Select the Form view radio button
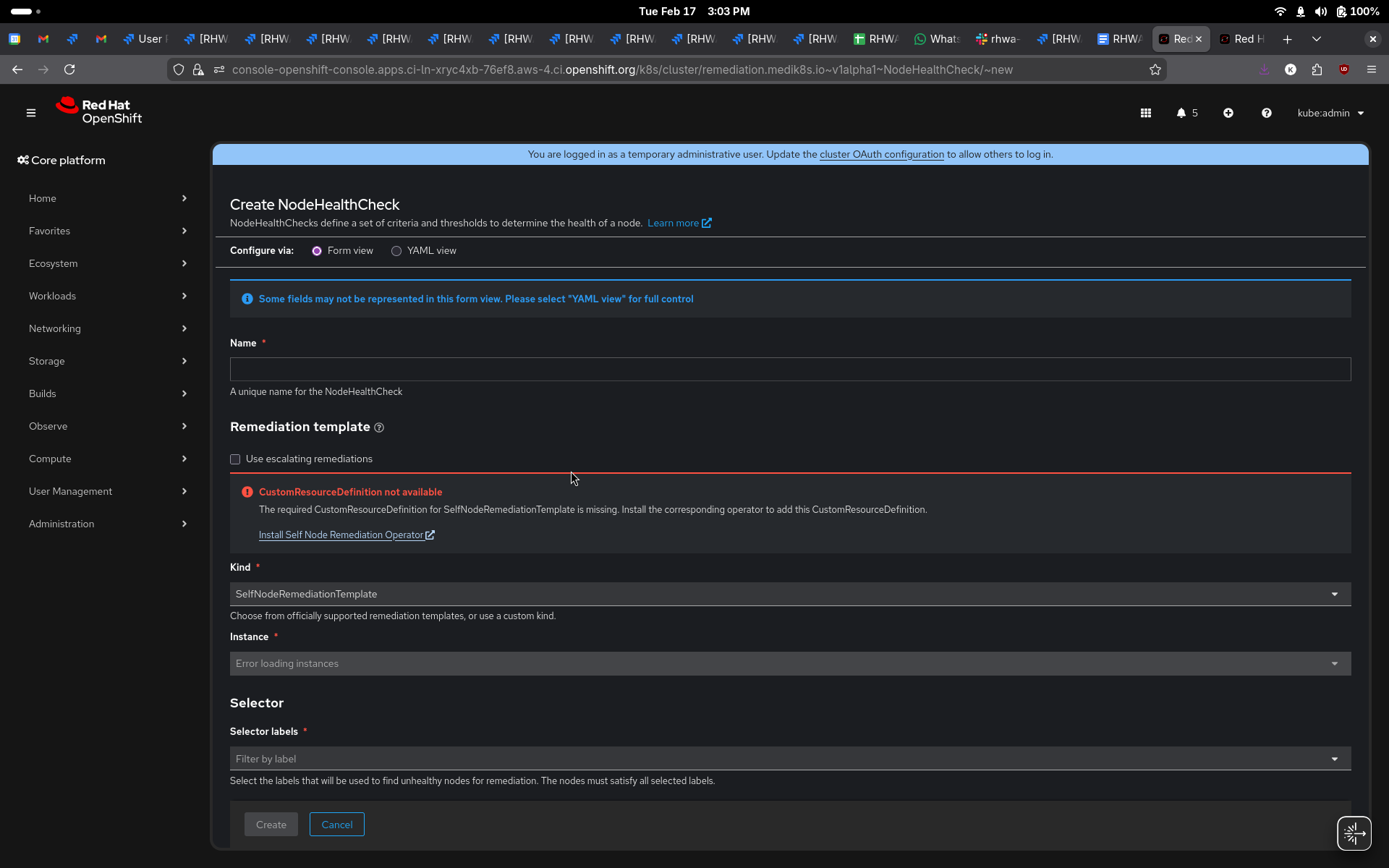Image resolution: width=1389 pixels, height=868 pixels. (x=317, y=251)
